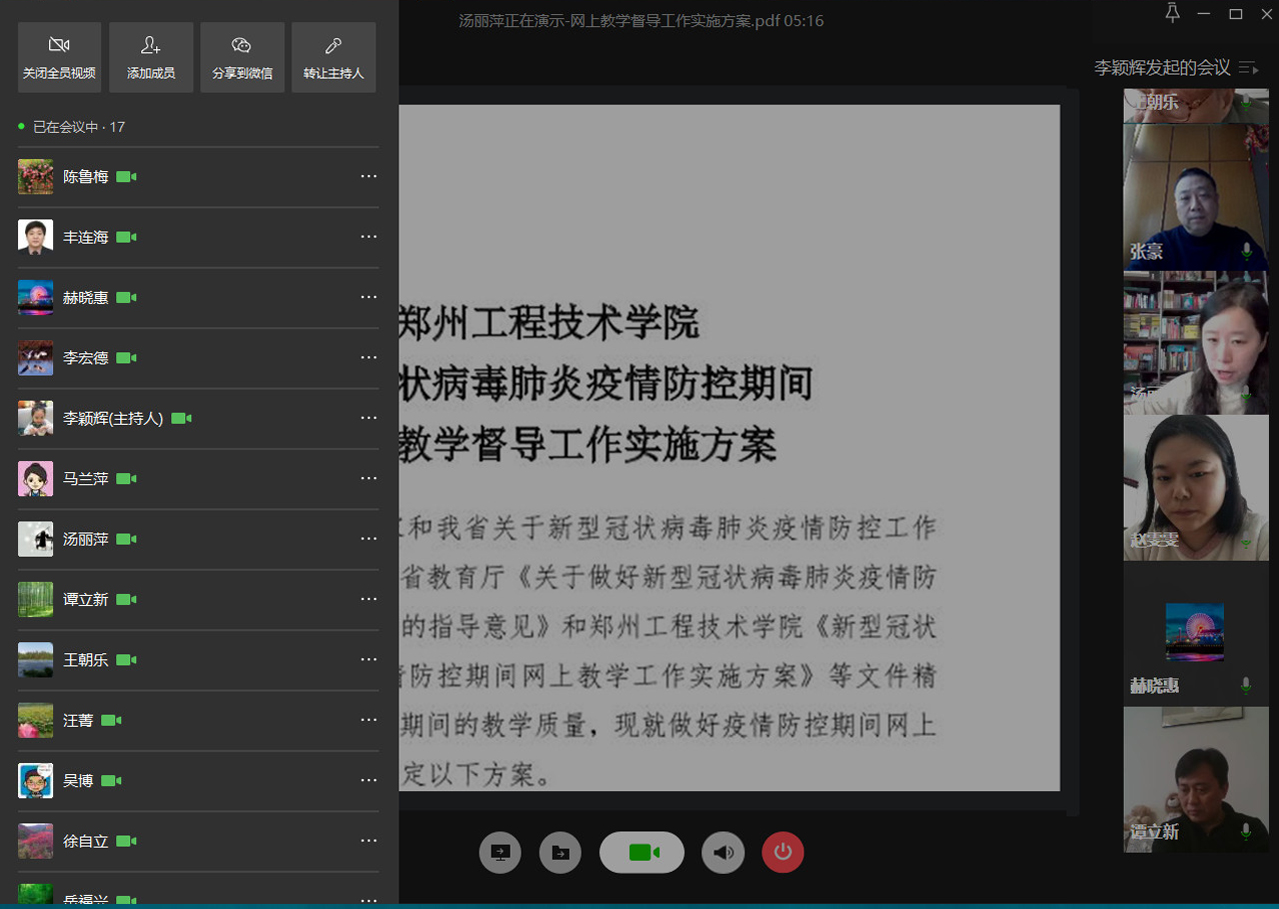Open more options for 汪菁

tap(369, 720)
